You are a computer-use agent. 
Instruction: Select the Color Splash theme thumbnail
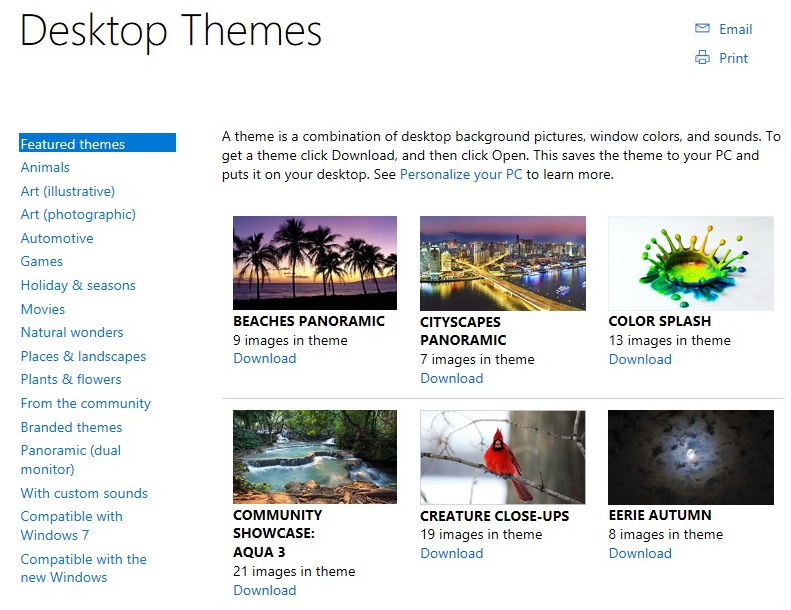coord(691,263)
